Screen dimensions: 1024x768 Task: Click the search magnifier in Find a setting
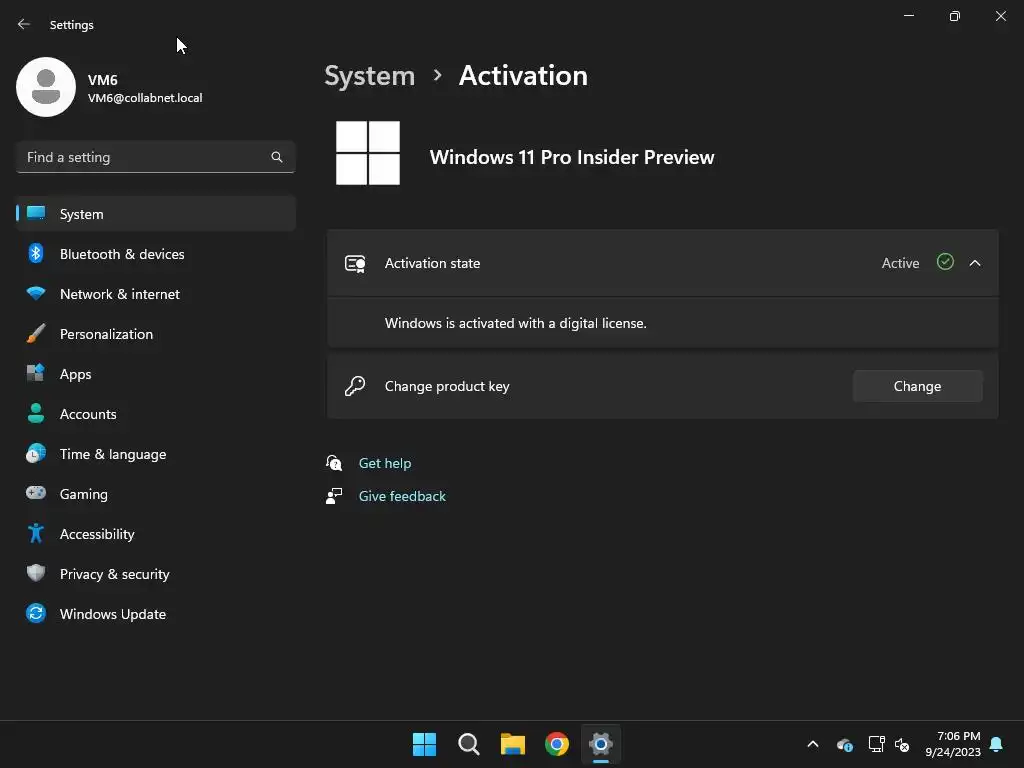[277, 157]
